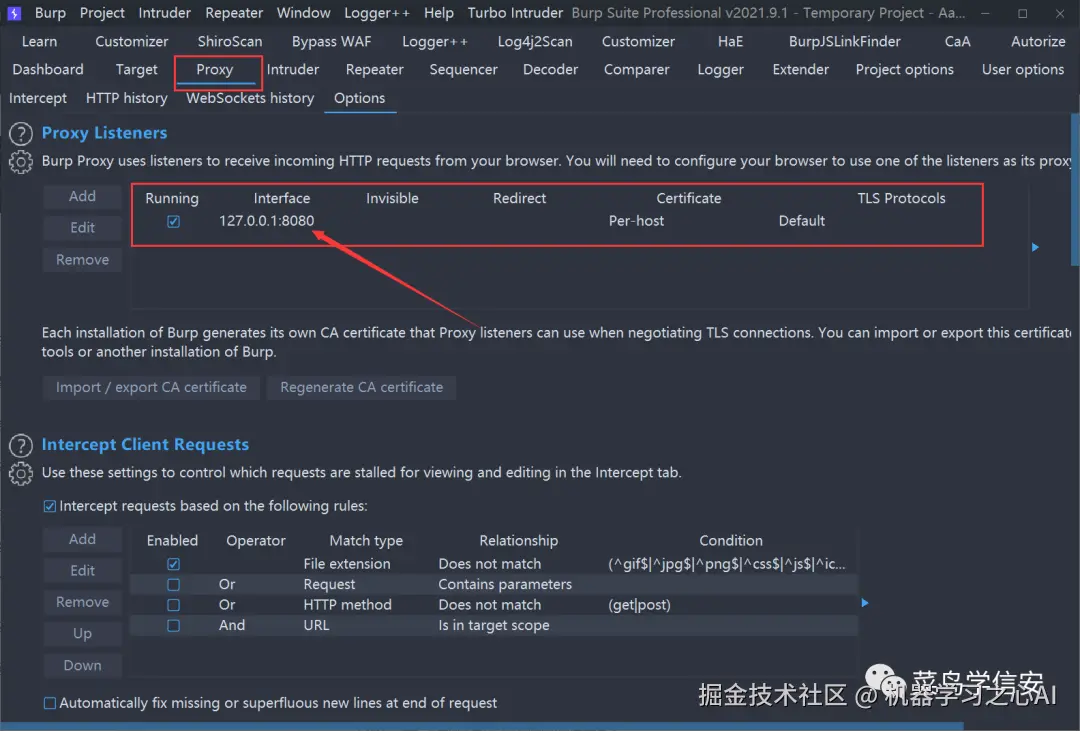Open the Turbo Intruder menu
Viewport: 1080px width, 731px height.
coord(515,13)
